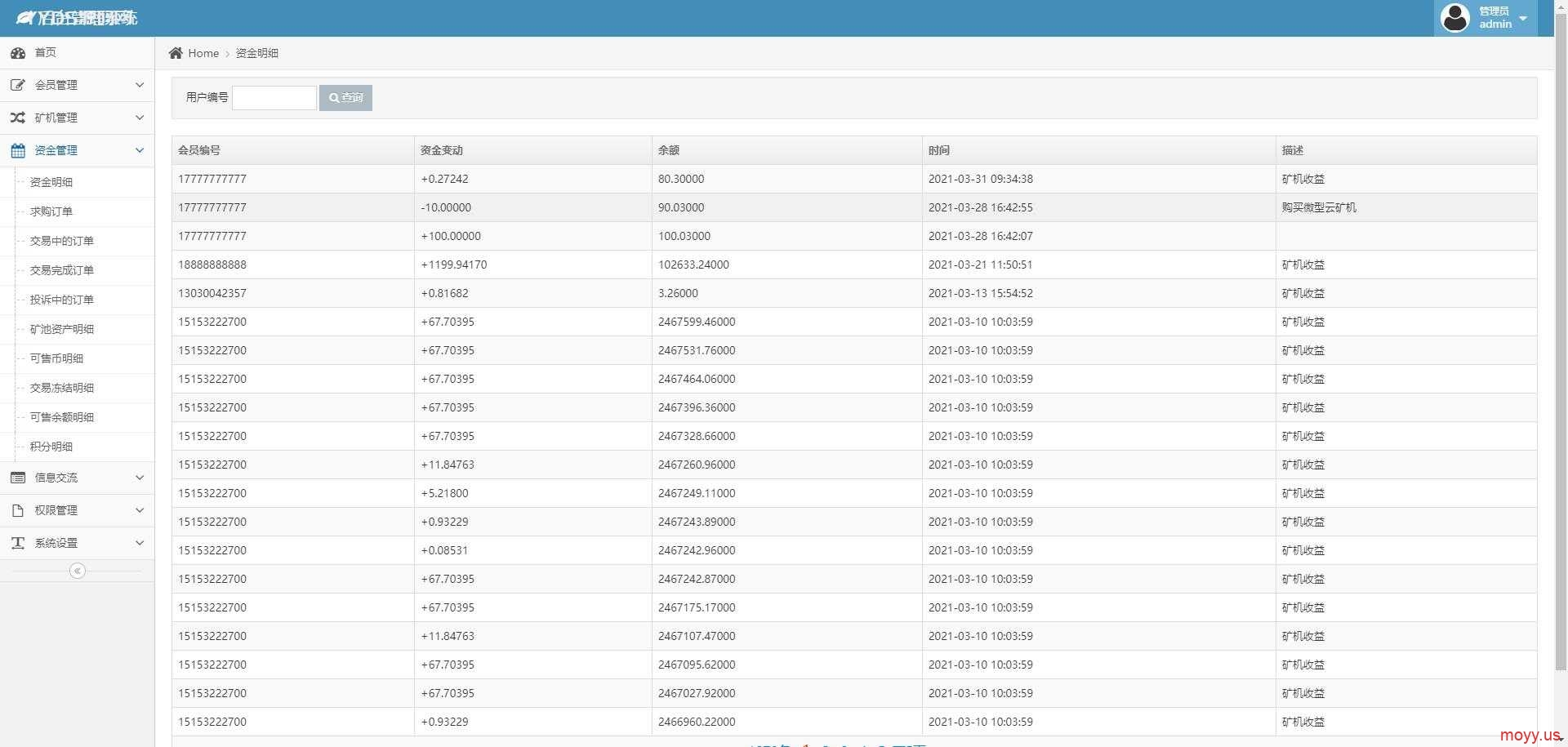The height and width of the screenshot is (747, 1568).
Task: Click the admin avatar icon
Action: pyautogui.click(x=1454, y=17)
